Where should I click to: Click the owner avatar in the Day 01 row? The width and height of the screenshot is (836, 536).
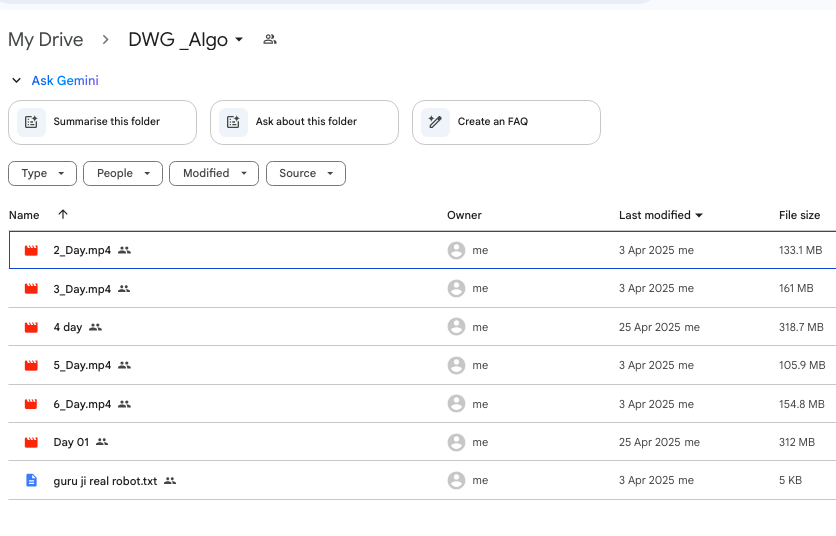(456, 442)
